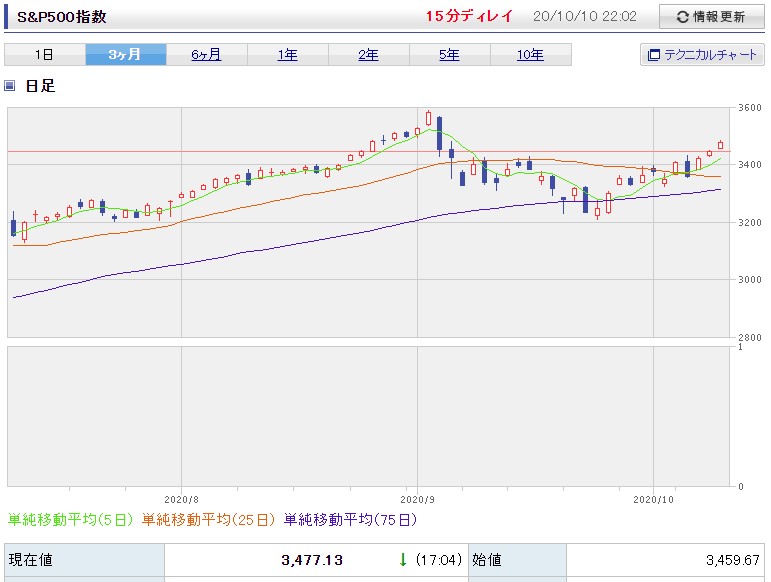
Task: Click the 3000 price axis label
Action: pyautogui.click(x=749, y=280)
